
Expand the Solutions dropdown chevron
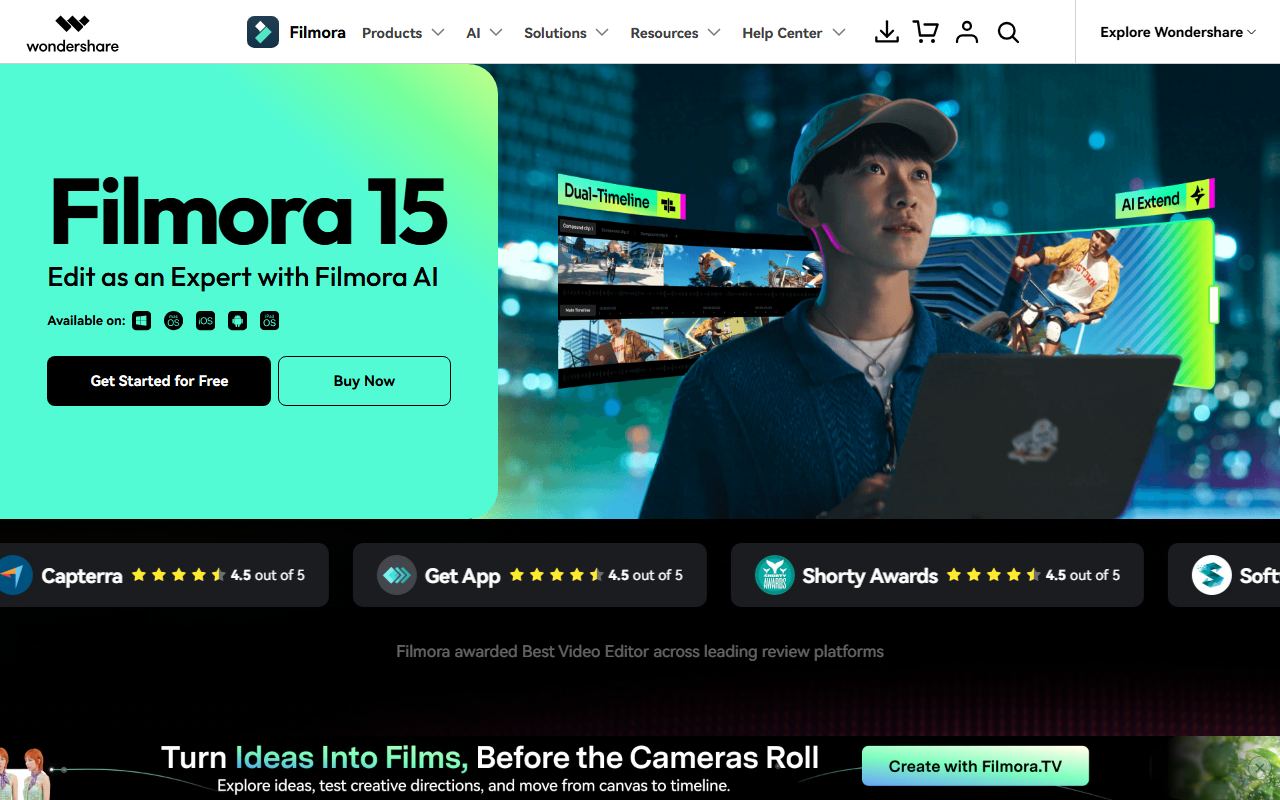(602, 33)
